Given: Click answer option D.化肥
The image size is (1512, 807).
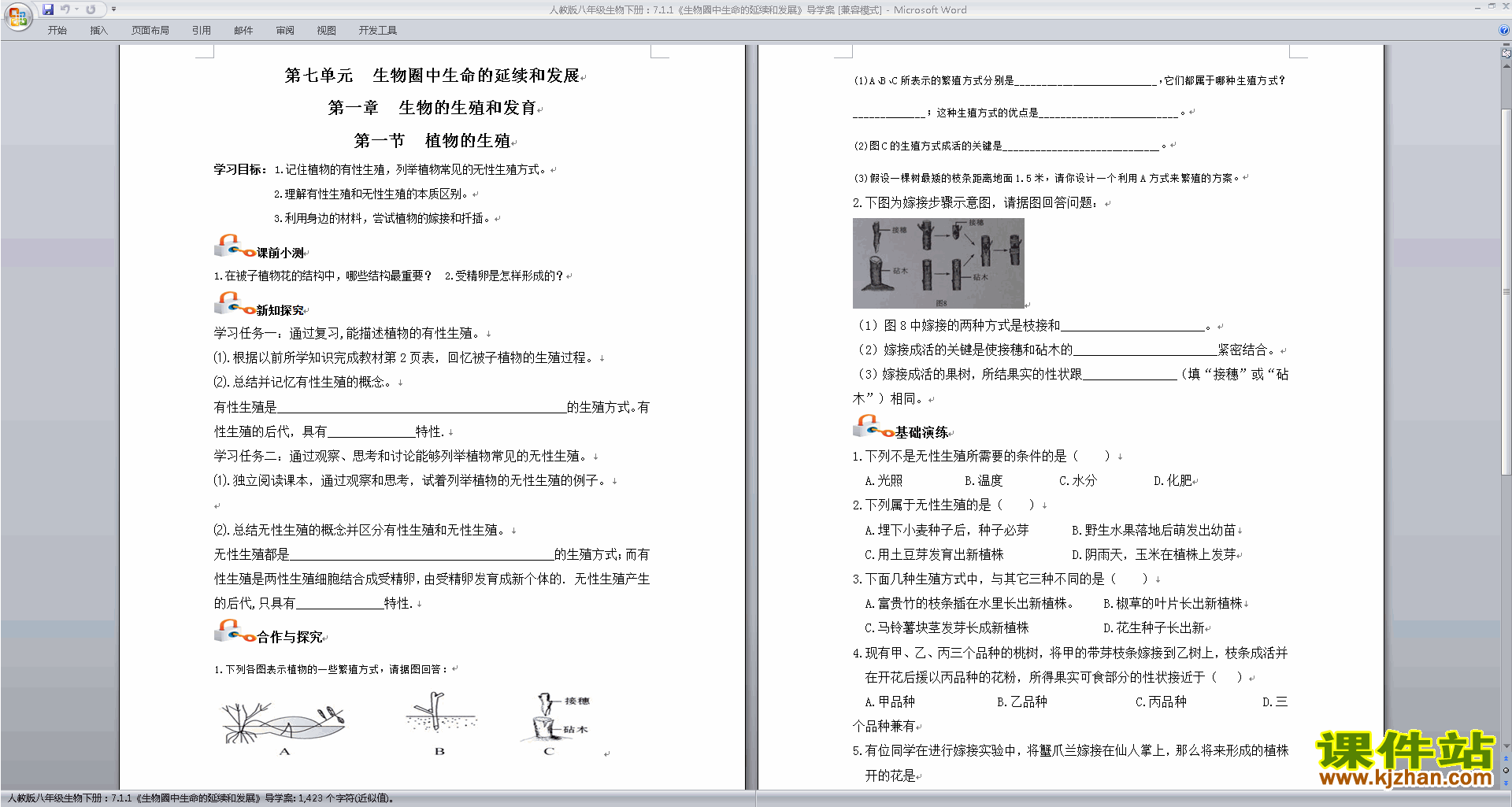Looking at the screenshot, I should pyautogui.click(x=1173, y=481).
